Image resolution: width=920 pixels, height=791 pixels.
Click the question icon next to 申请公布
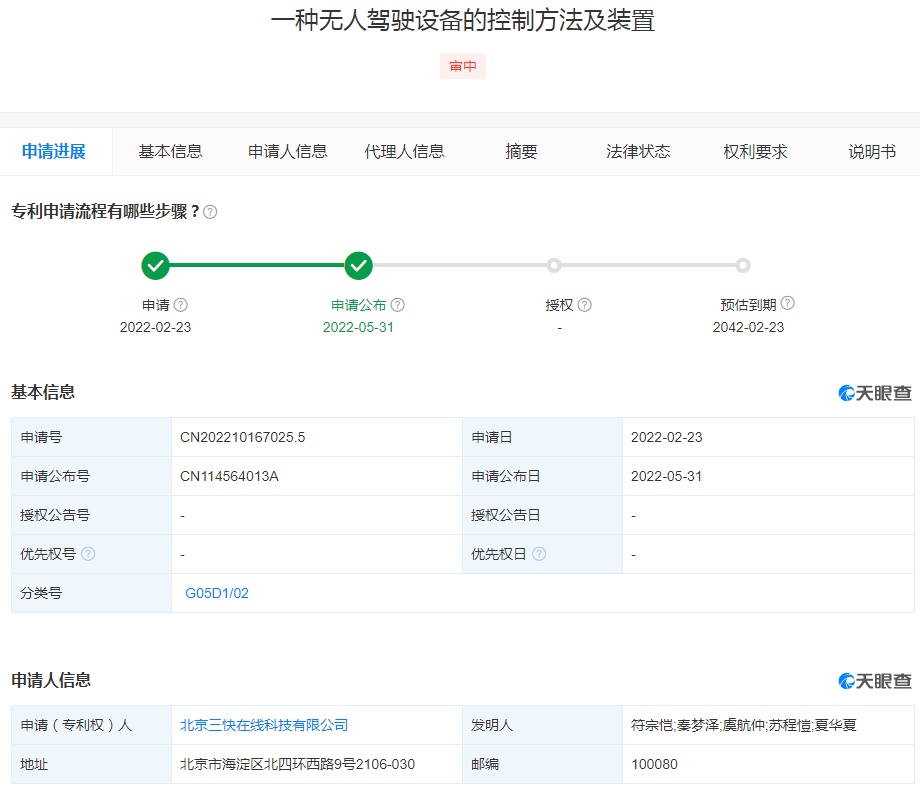tap(398, 305)
